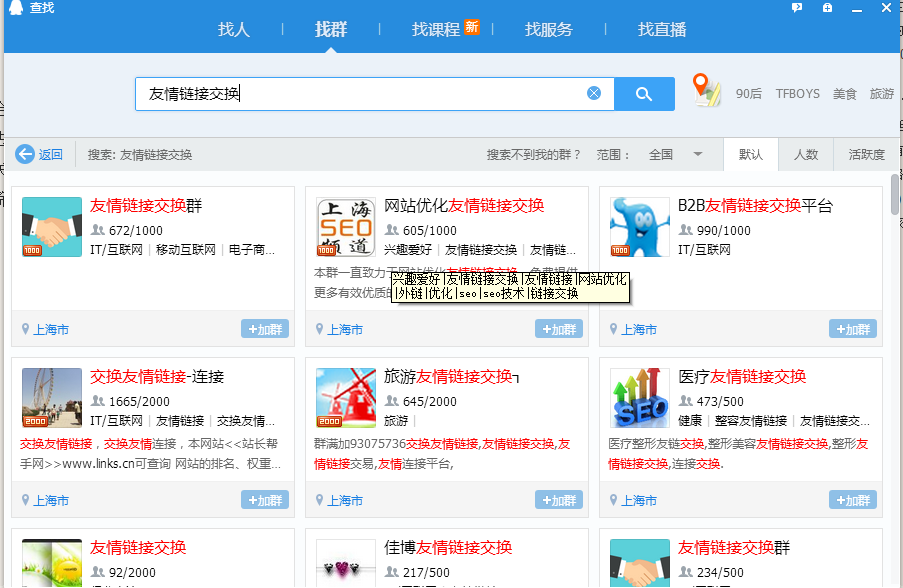
Task: Open the 上海SEO频道 group avatar
Action: click(x=345, y=228)
